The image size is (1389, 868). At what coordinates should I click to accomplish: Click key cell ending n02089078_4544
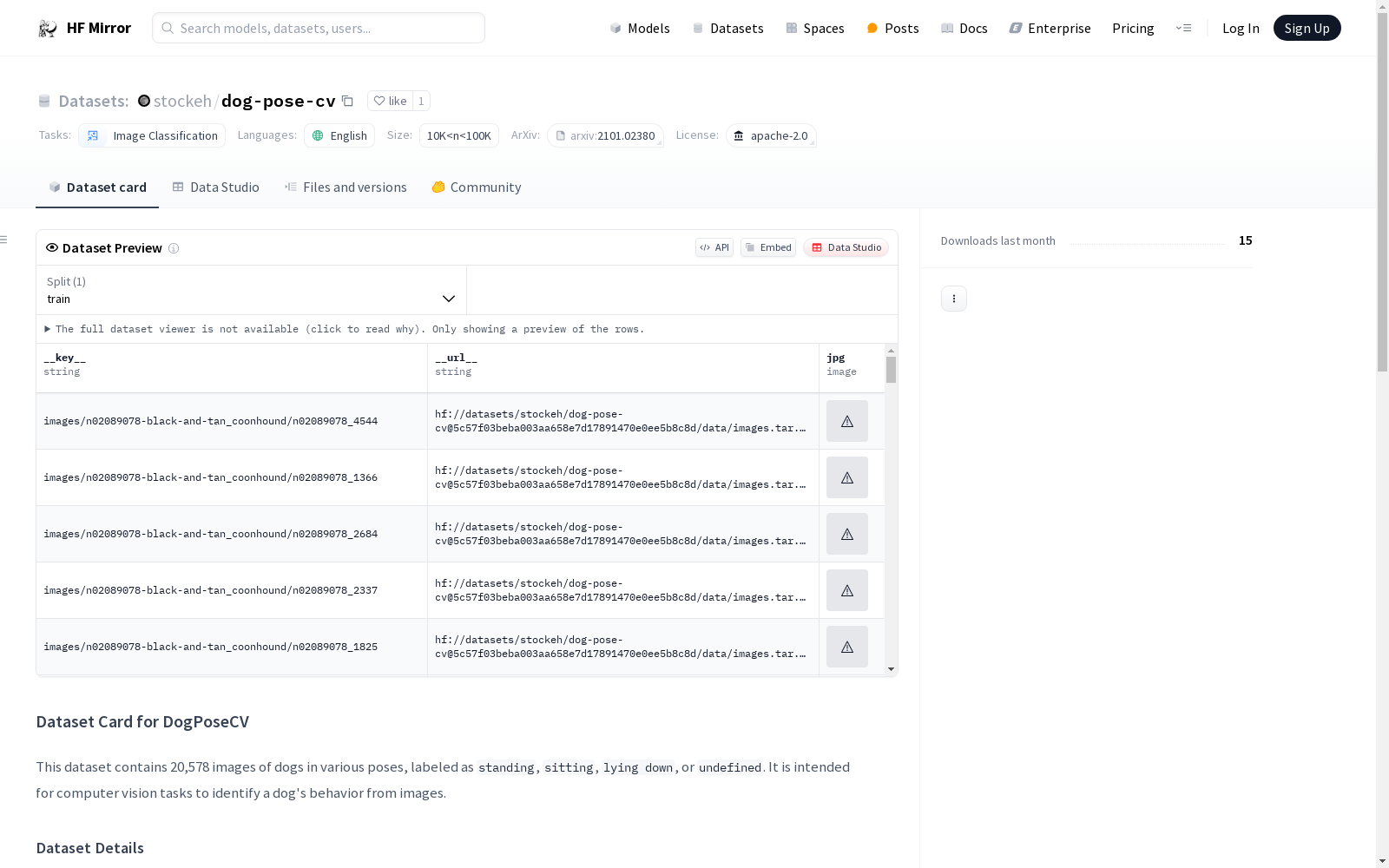(x=232, y=421)
